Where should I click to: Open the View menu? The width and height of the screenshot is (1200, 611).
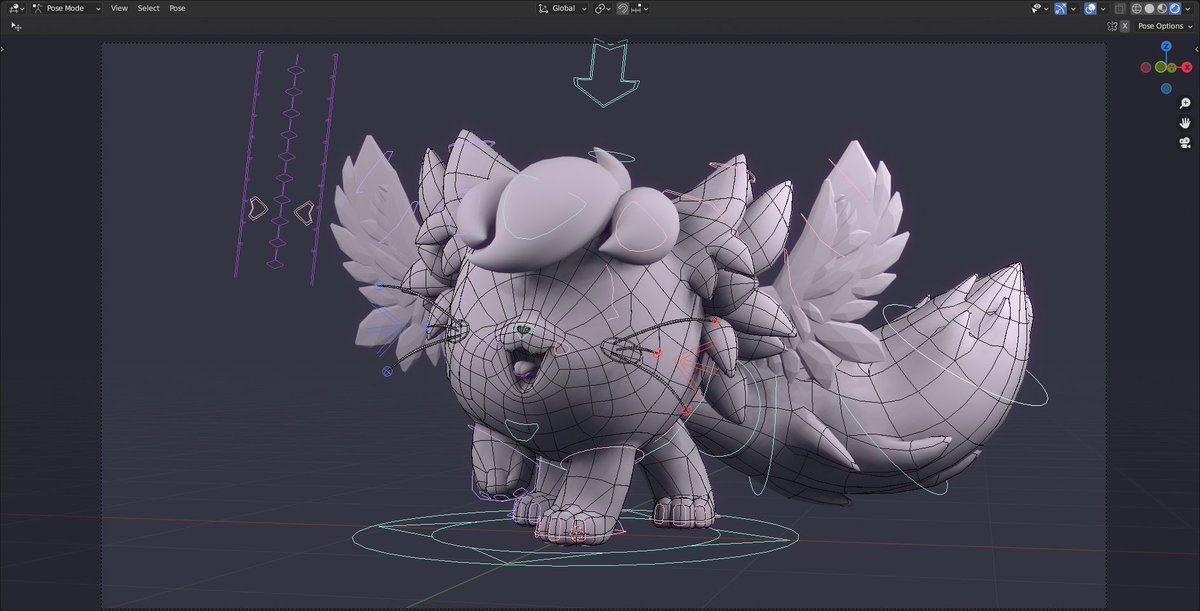(119, 8)
